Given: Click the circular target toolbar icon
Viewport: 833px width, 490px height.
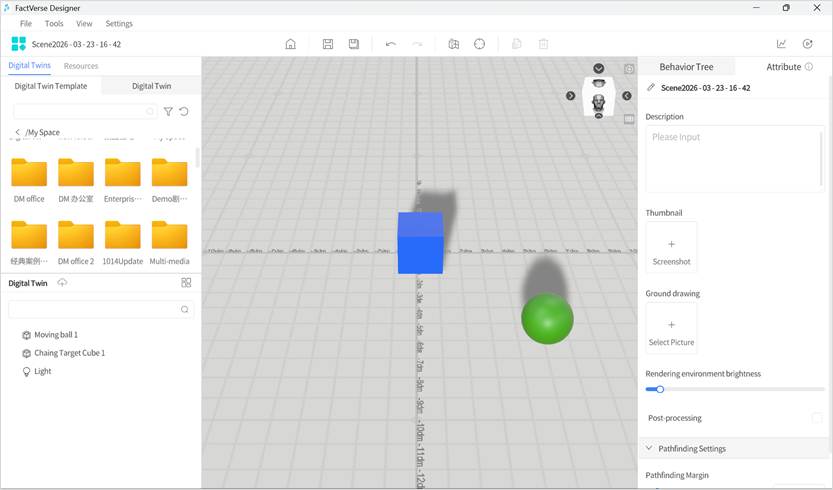Looking at the screenshot, I should (479, 44).
